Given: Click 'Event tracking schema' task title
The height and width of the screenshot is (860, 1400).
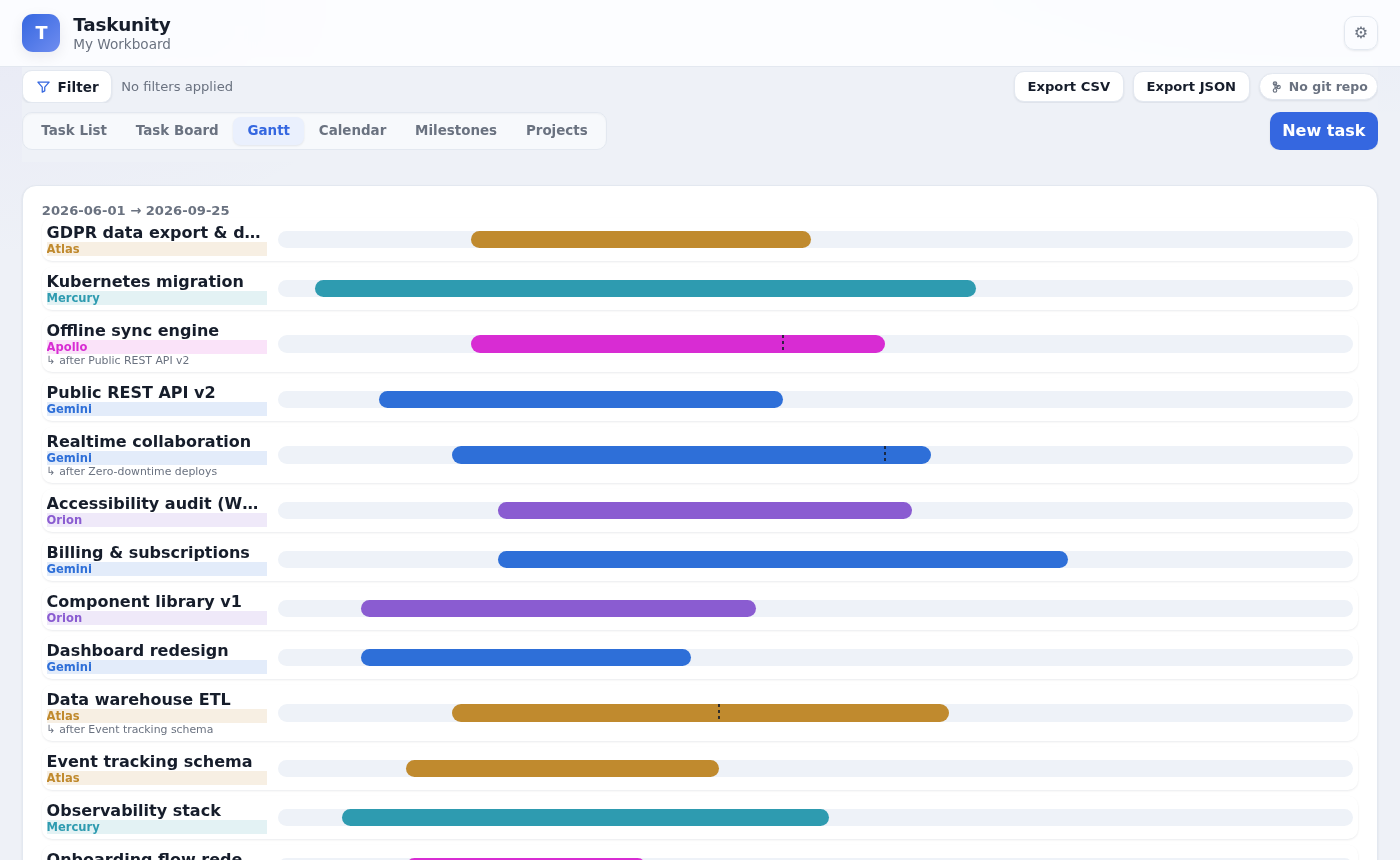Looking at the screenshot, I should click(149, 762).
